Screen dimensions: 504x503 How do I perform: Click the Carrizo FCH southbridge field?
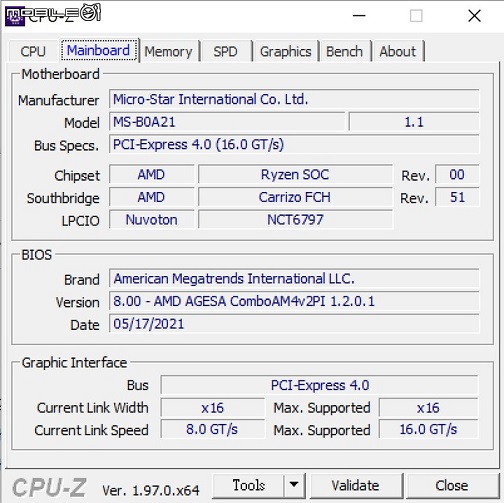pos(295,197)
